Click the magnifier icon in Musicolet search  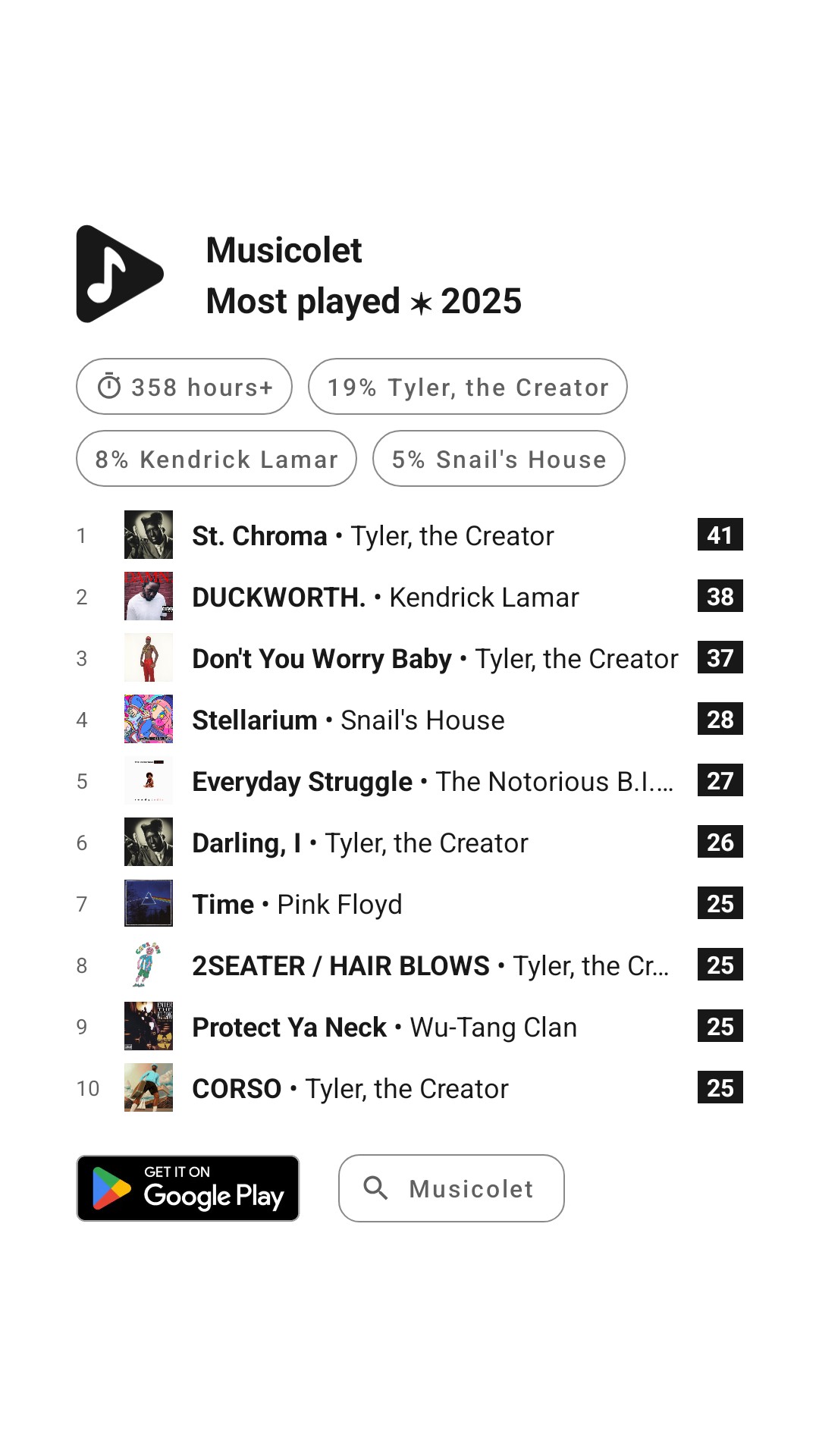click(375, 1188)
